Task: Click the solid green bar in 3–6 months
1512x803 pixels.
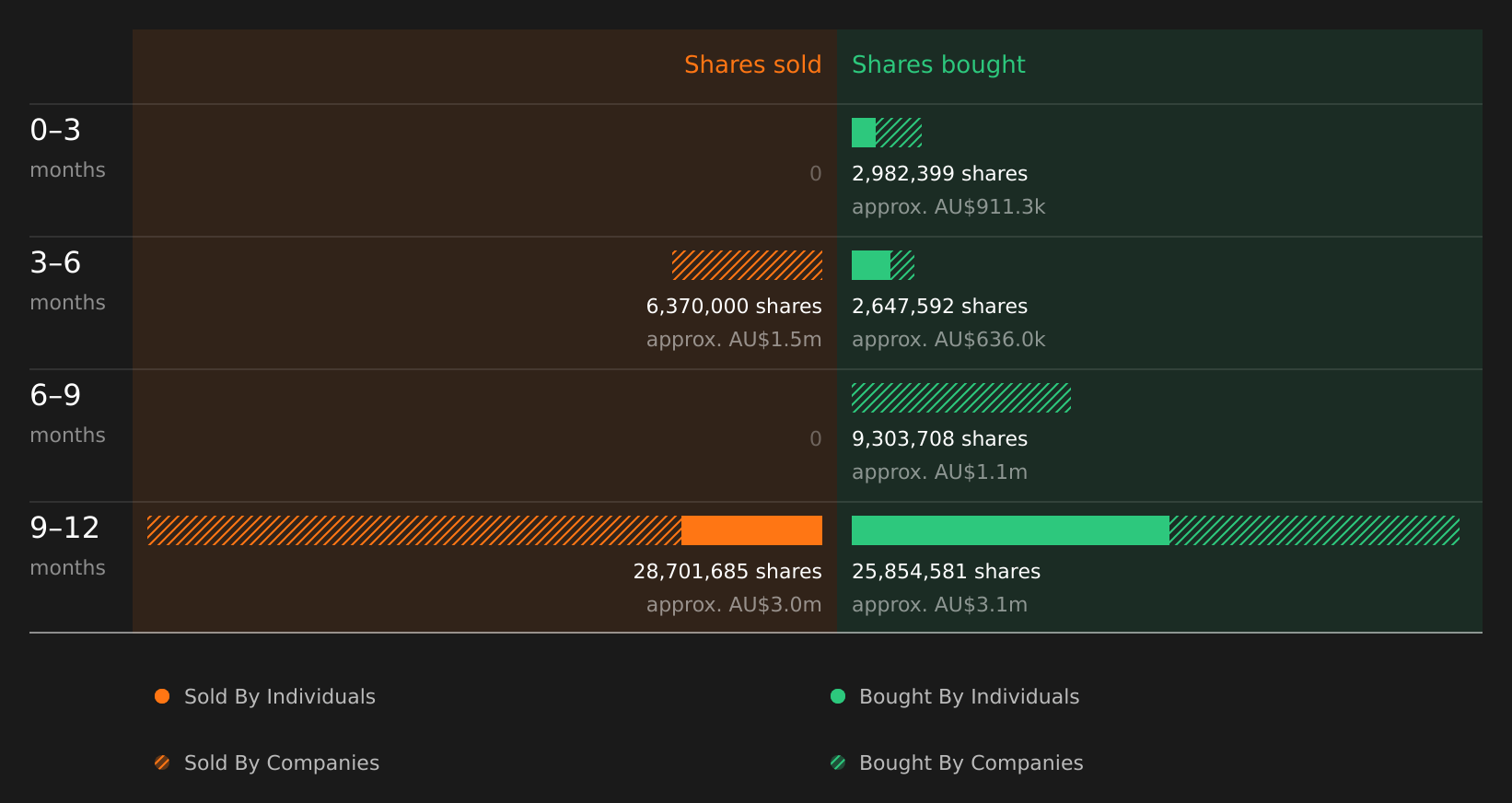Action: 871,265
